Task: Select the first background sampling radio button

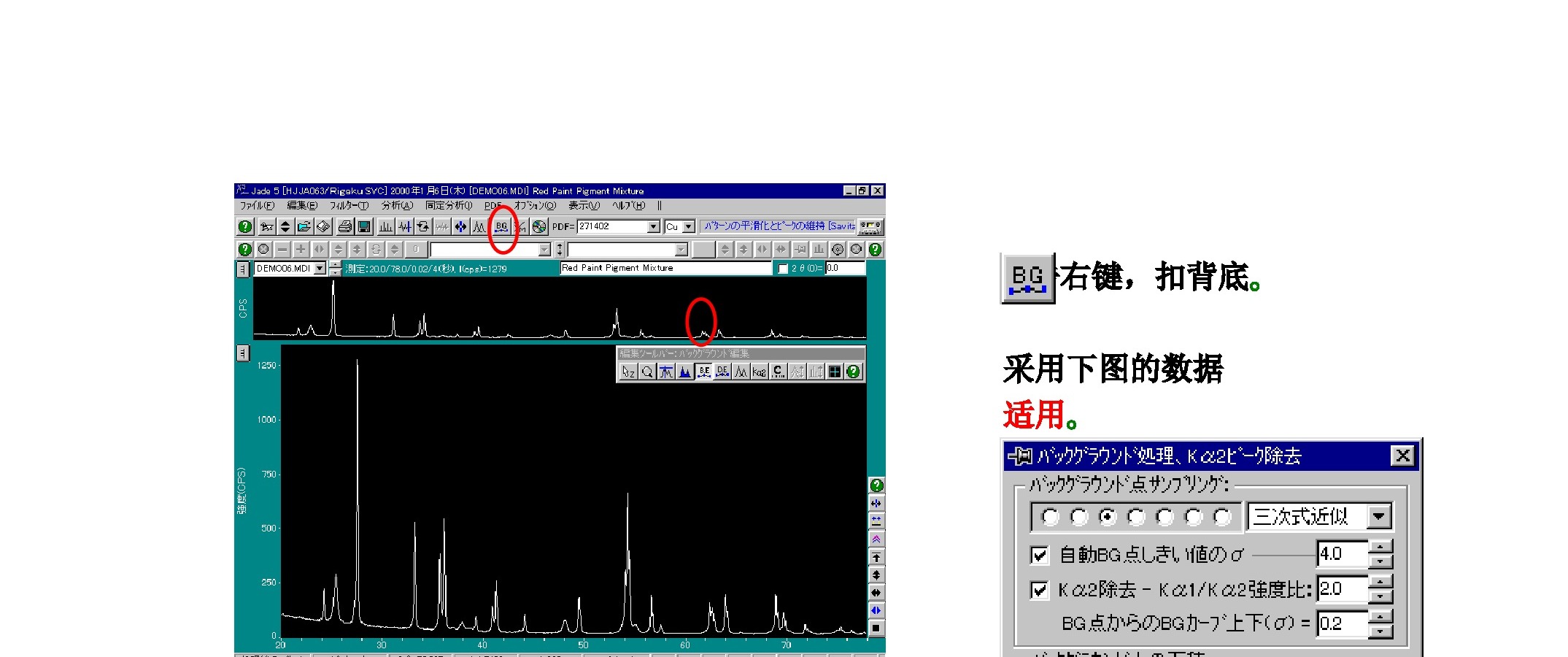Action: point(1051,517)
